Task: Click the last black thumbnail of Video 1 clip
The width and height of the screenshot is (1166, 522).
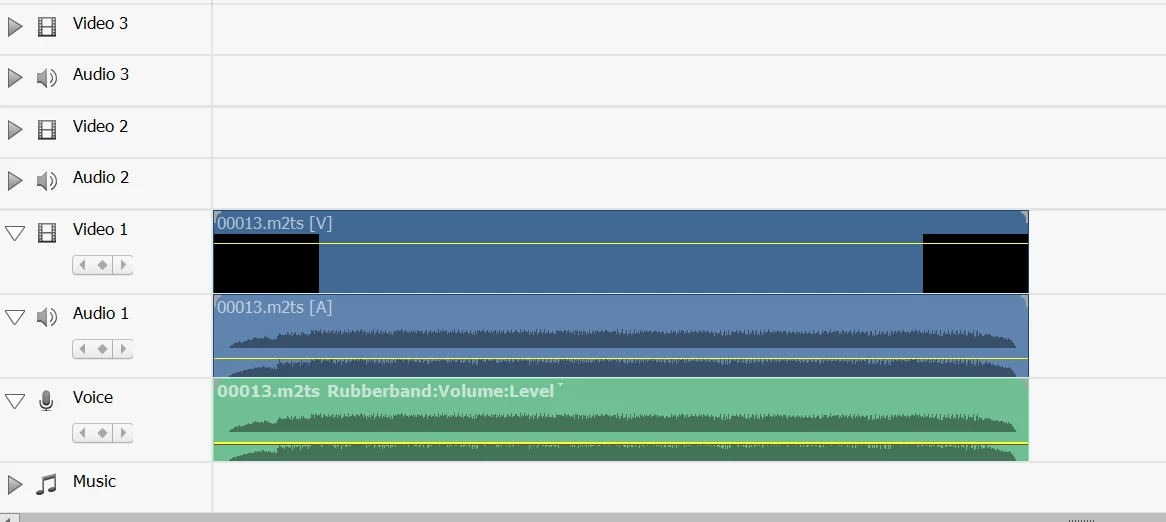Action: pyautogui.click(x=976, y=263)
